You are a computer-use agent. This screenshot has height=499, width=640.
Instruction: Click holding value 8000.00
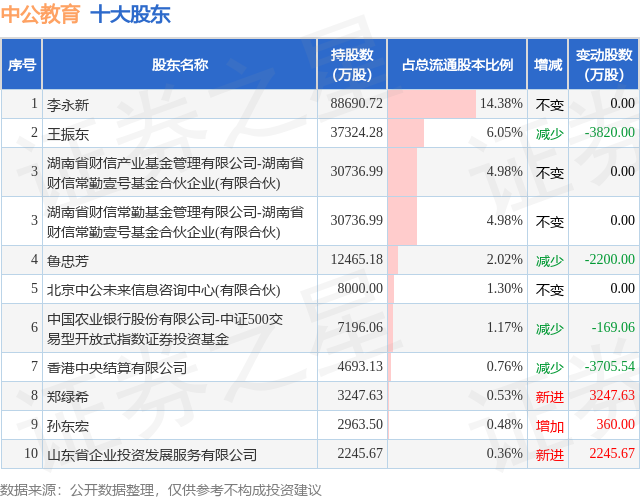point(360,288)
